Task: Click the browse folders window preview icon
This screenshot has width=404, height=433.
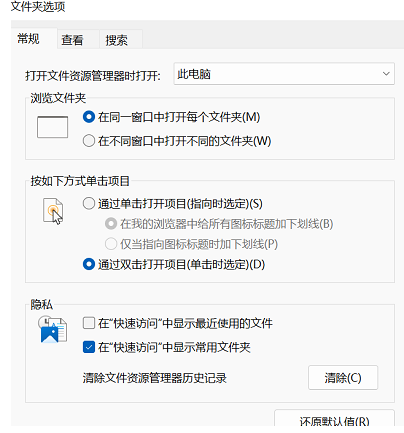Action: tap(52, 127)
